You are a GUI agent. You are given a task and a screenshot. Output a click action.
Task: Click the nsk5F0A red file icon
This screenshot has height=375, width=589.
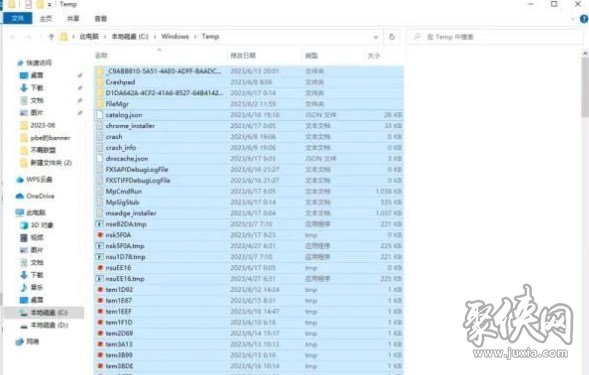click(x=100, y=235)
